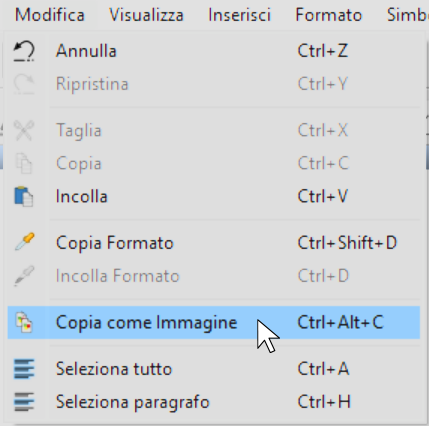Click the Seleziona paragrafo lines icon

24,402
